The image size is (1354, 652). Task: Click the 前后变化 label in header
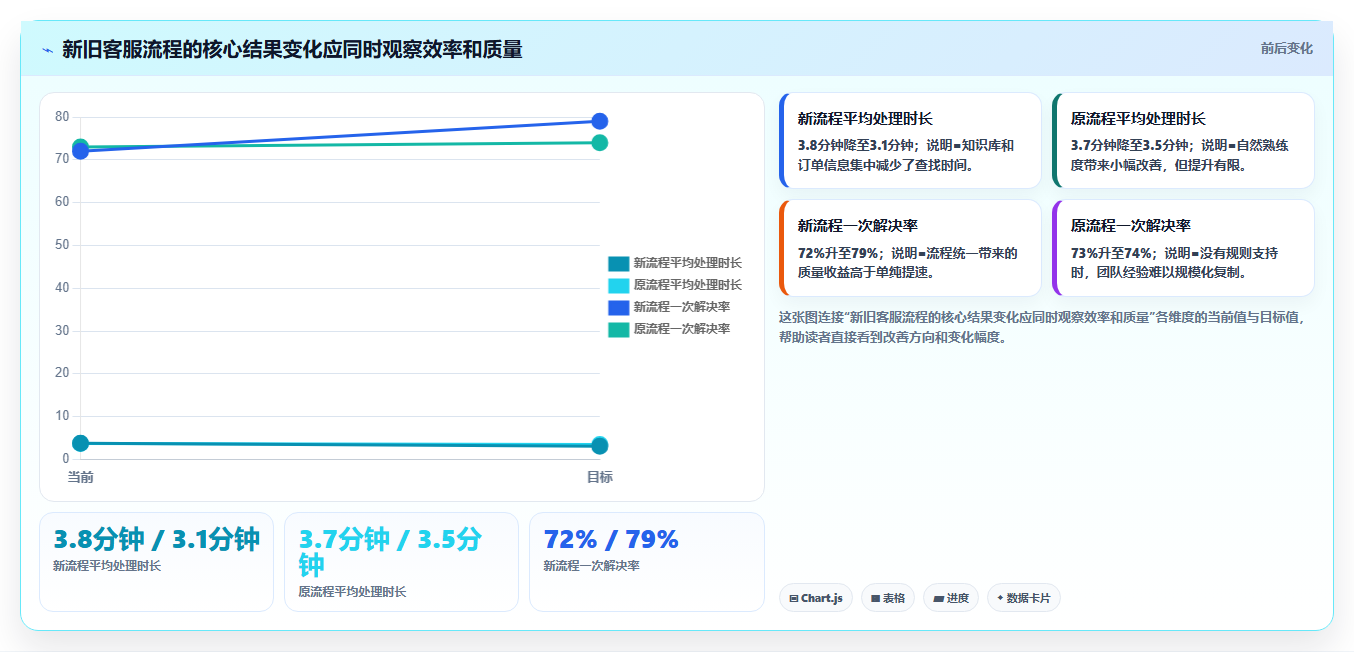point(1286,48)
